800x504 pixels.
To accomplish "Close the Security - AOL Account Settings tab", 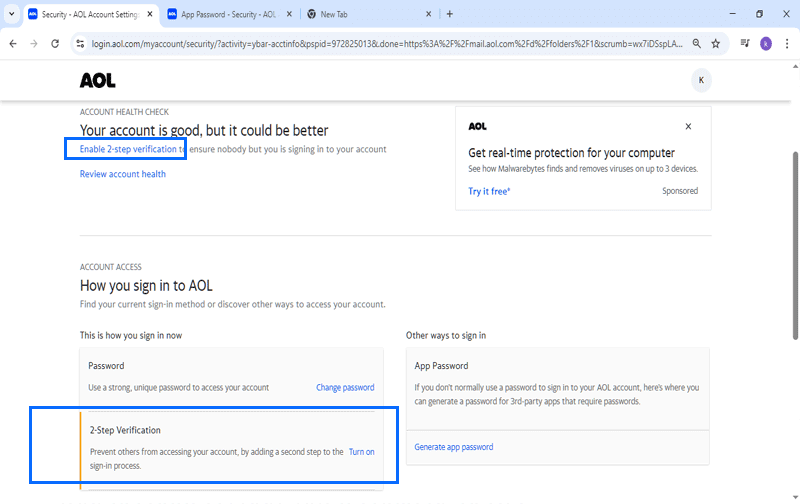I will point(150,14).
